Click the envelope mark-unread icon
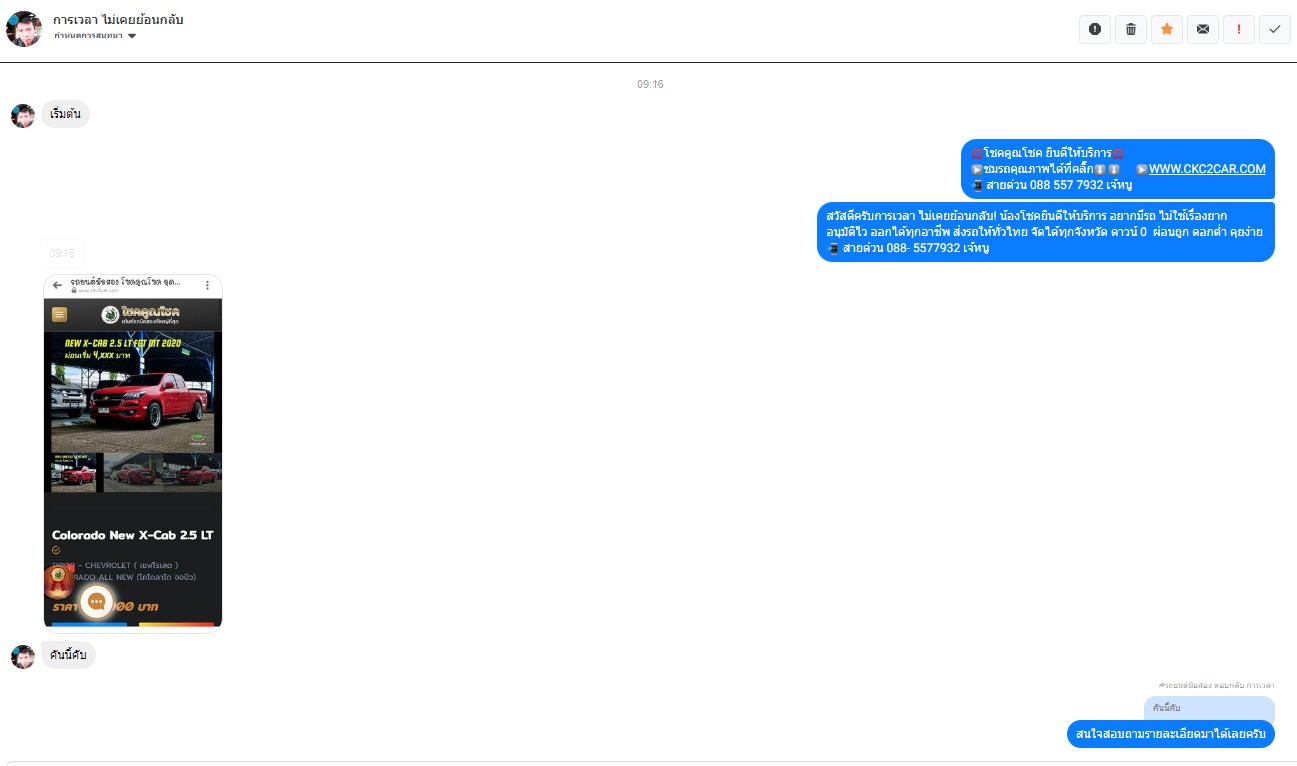 [1203, 29]
